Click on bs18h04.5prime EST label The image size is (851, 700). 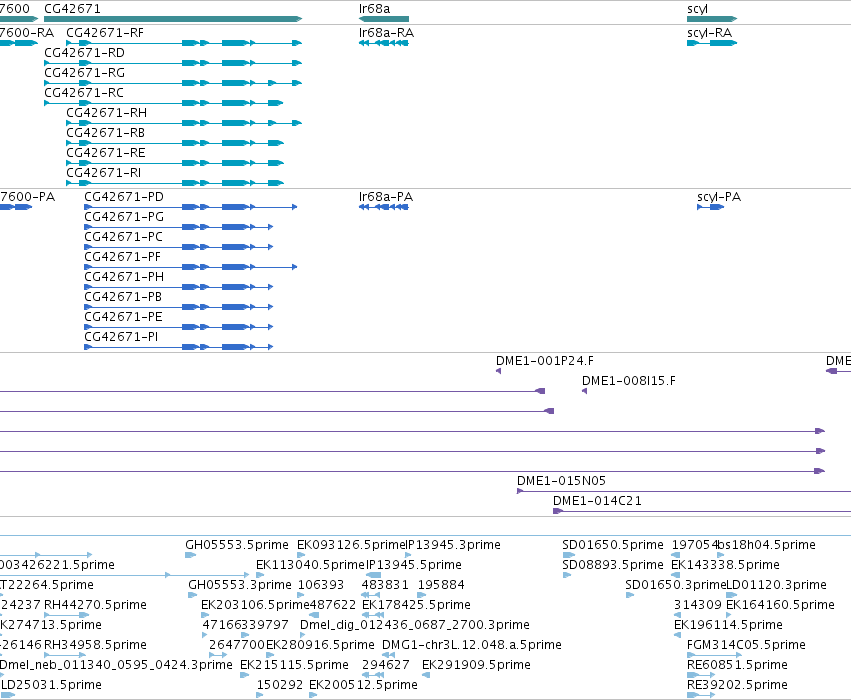coord(767,545)
